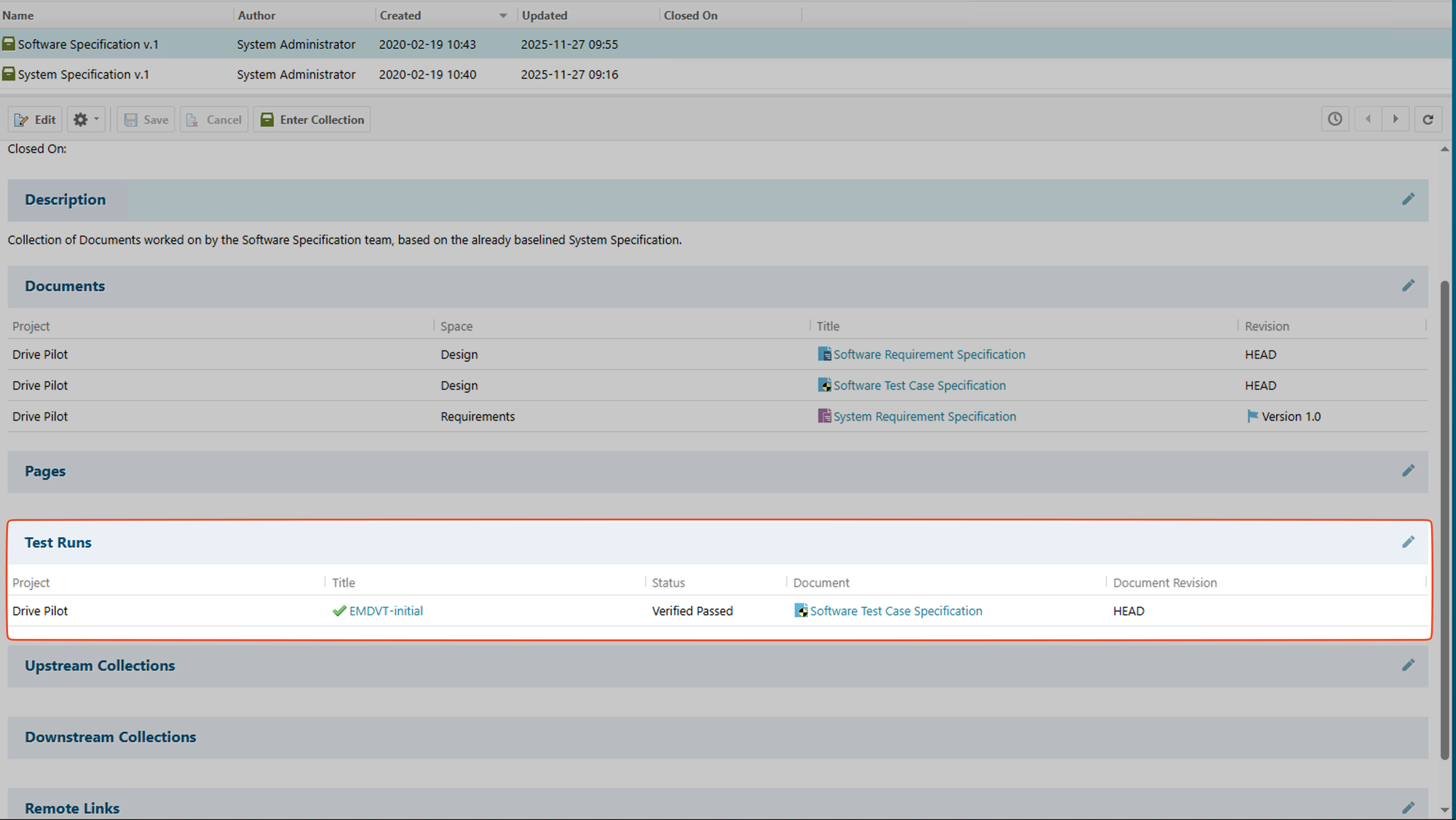Click the Author column header
Viewport: 1456px width, 820px height.
coord(257,15)
